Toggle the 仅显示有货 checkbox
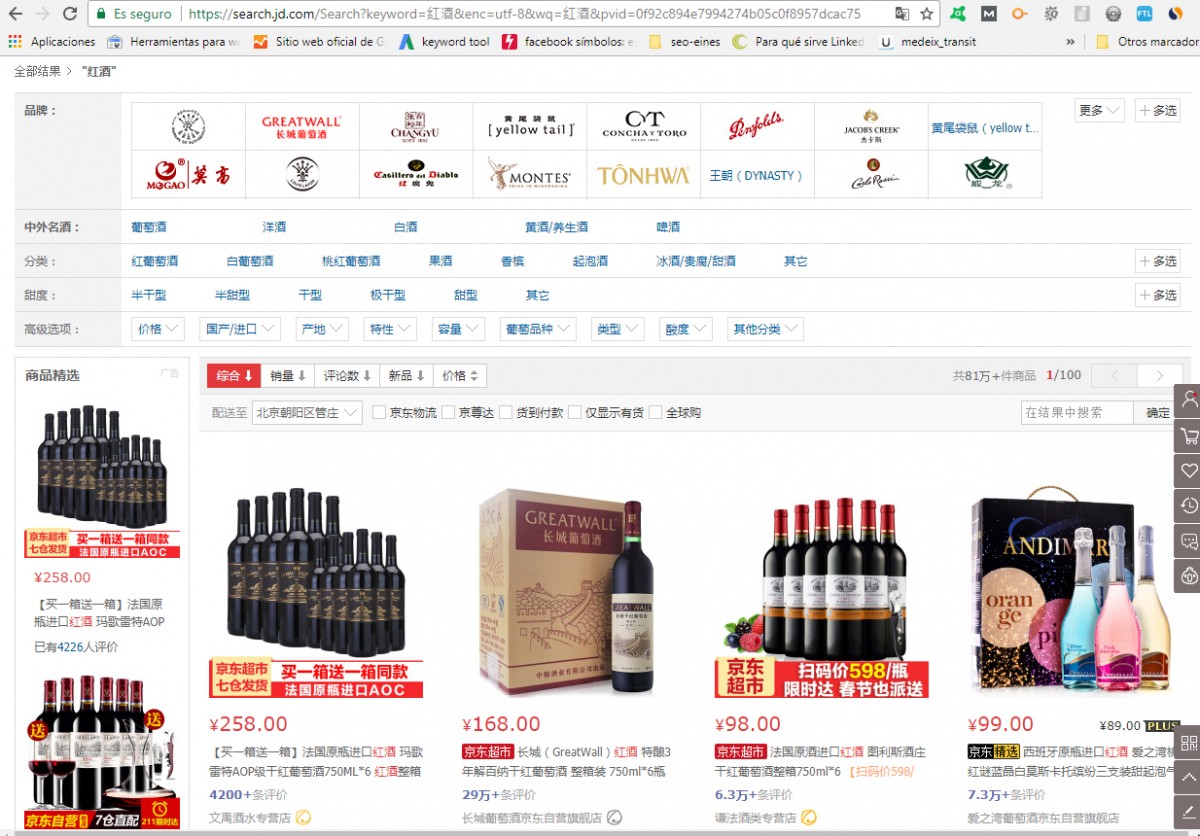The height and width of the screenshot is (836, 1200). 575,412
